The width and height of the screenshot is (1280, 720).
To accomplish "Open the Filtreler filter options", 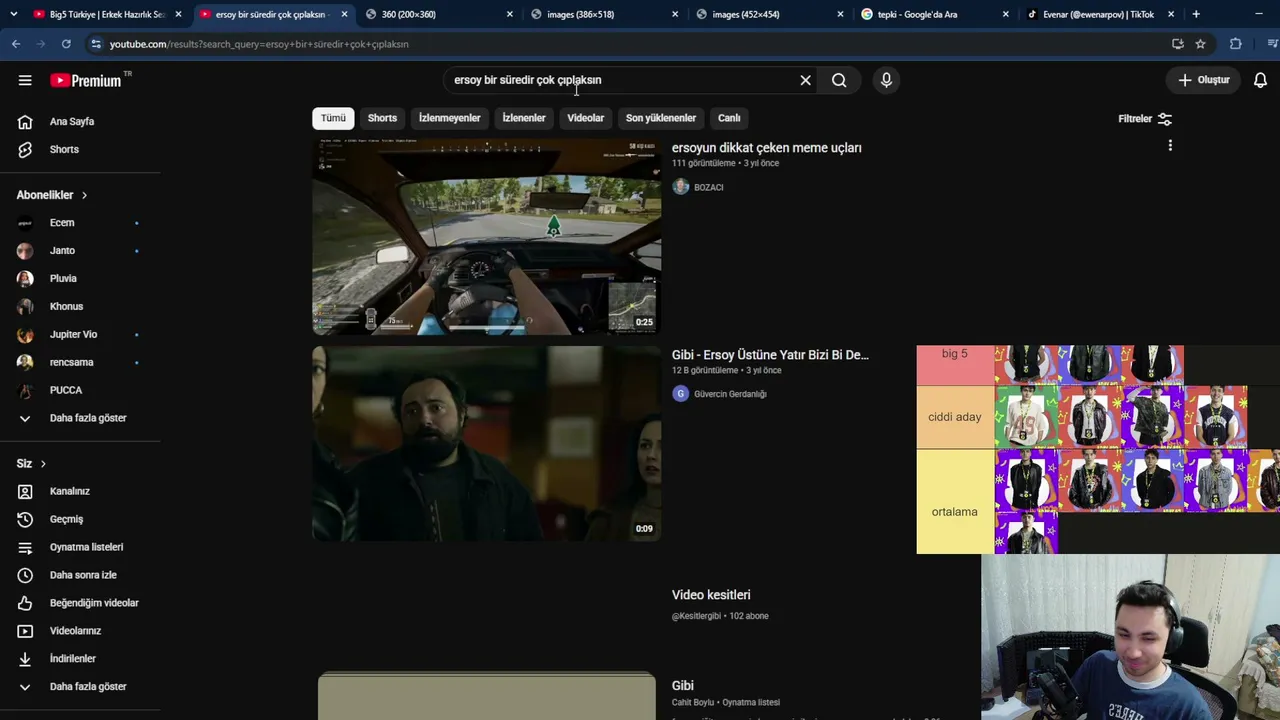I will coord(1145,119).
